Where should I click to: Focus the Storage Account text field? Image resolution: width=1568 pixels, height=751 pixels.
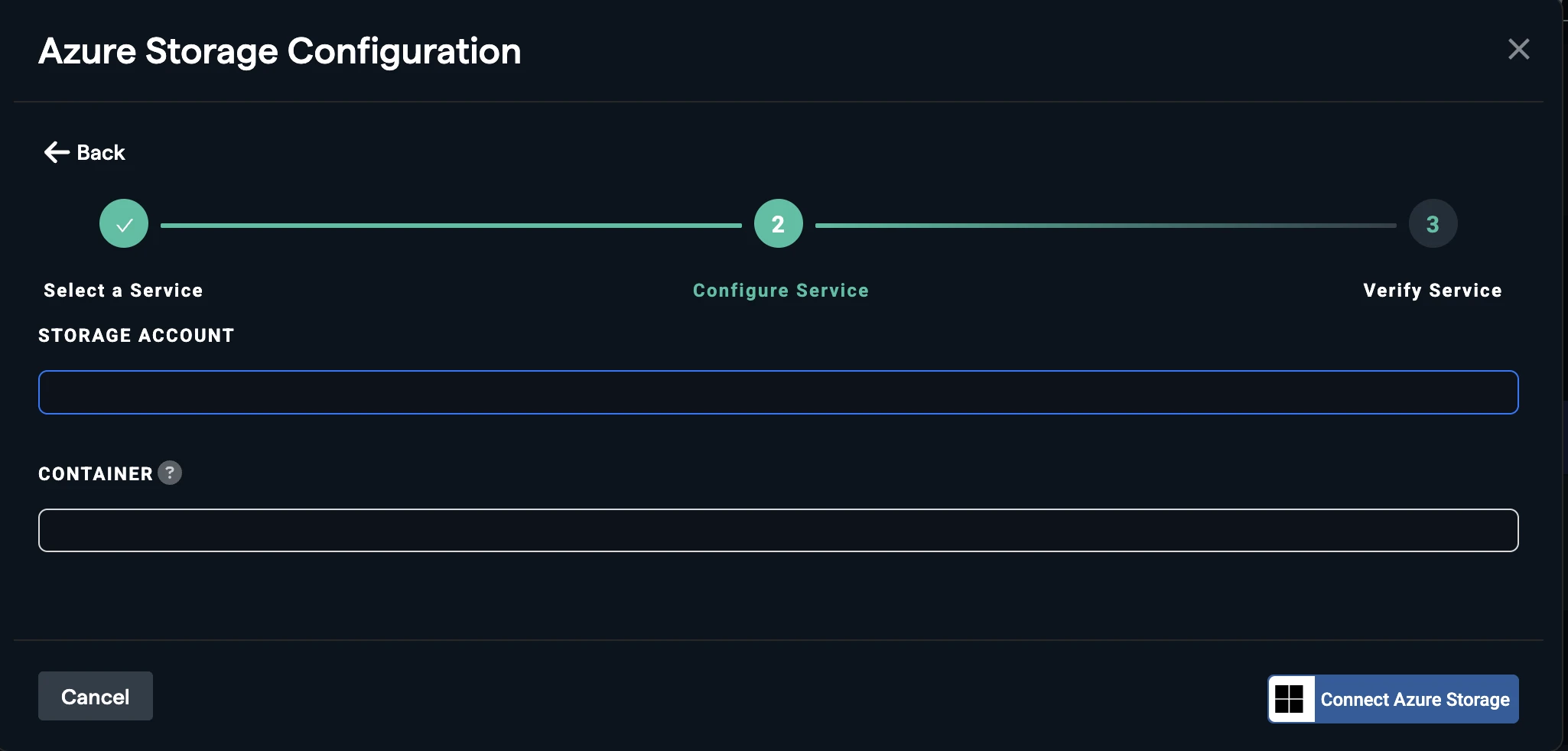[x=778, y=392]
